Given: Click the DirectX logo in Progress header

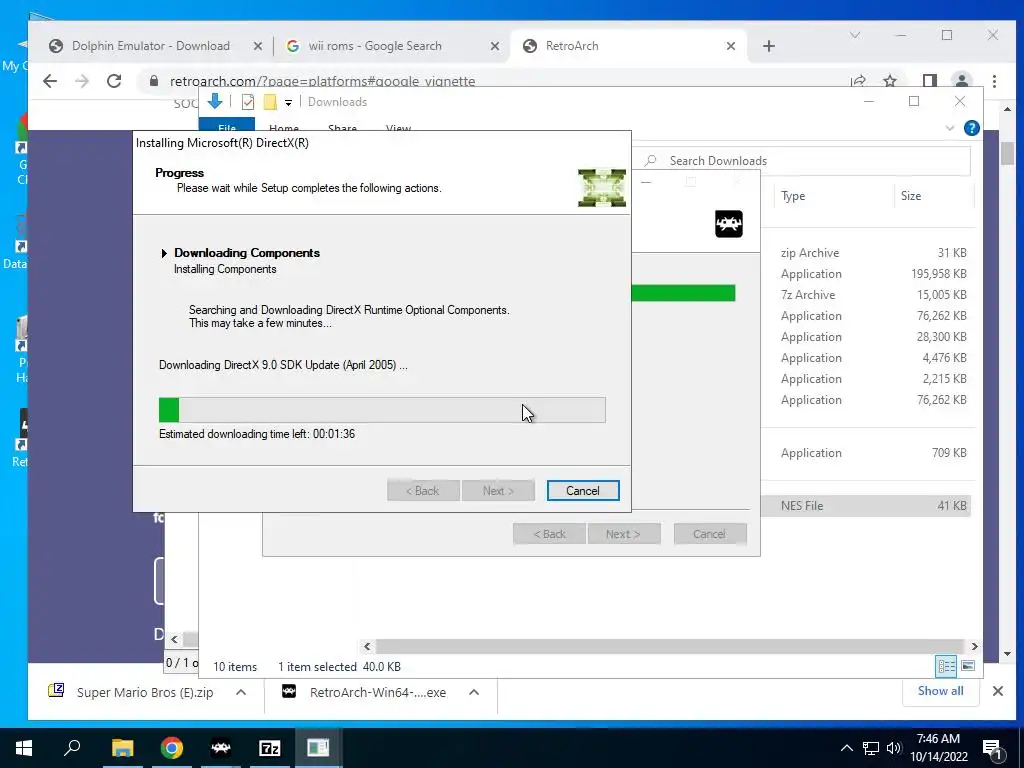Looking at the screenshot, I should tap(601, 187).
